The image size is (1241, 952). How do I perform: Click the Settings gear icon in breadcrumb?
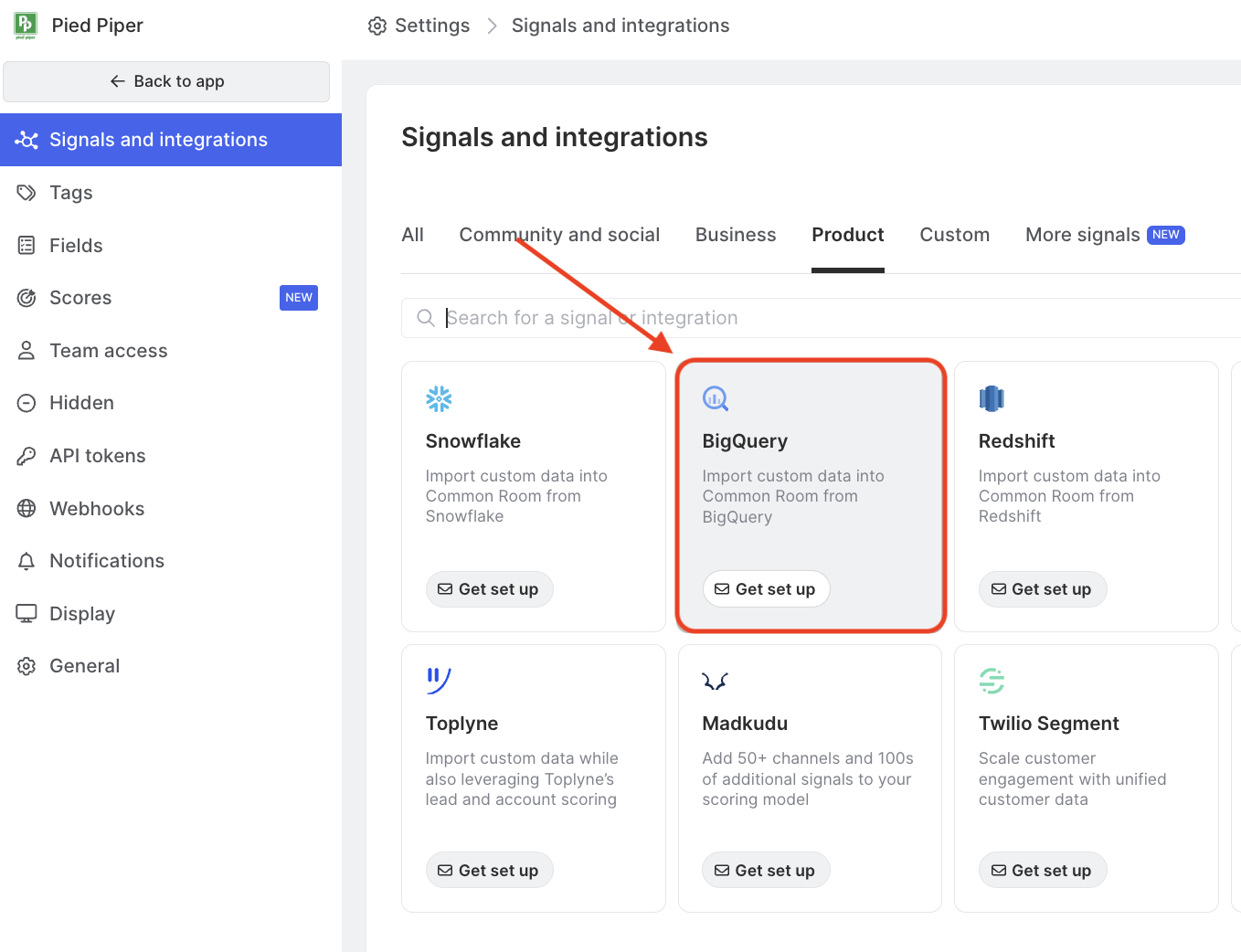tap(377, 26)
